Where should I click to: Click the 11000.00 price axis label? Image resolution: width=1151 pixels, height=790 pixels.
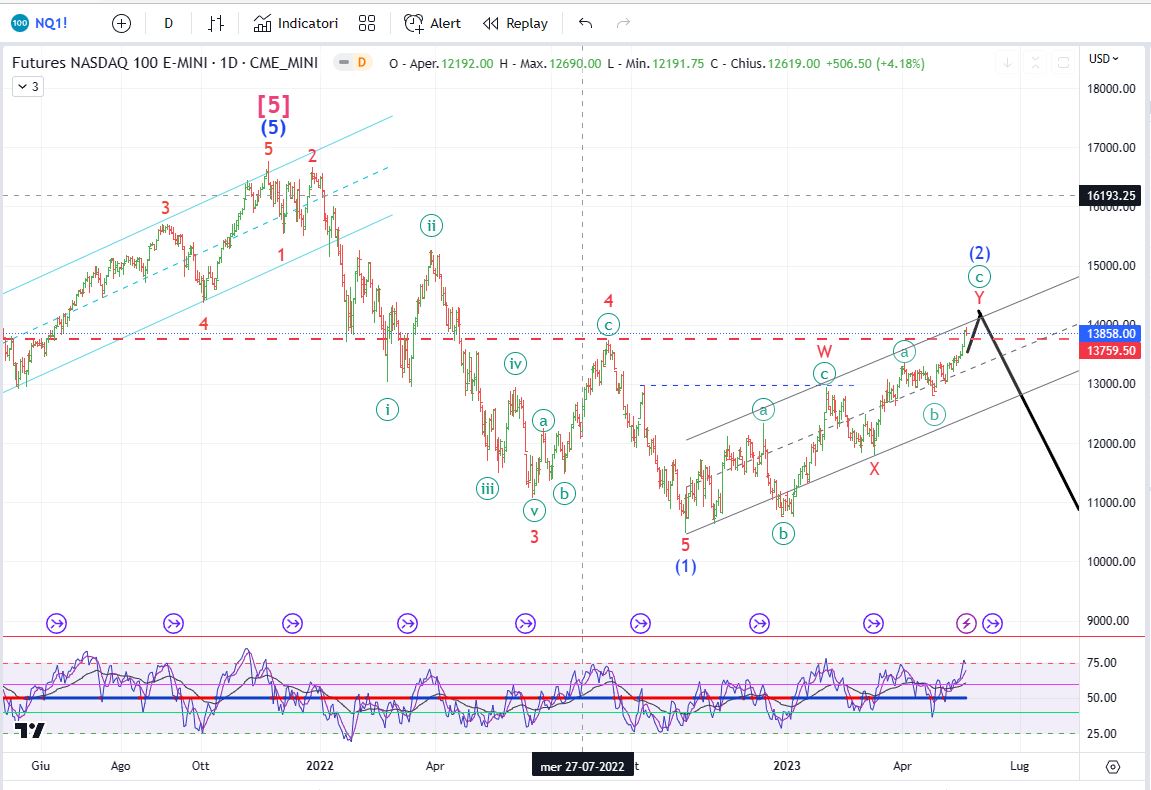pyautogui.click(x=1111, y=503)
